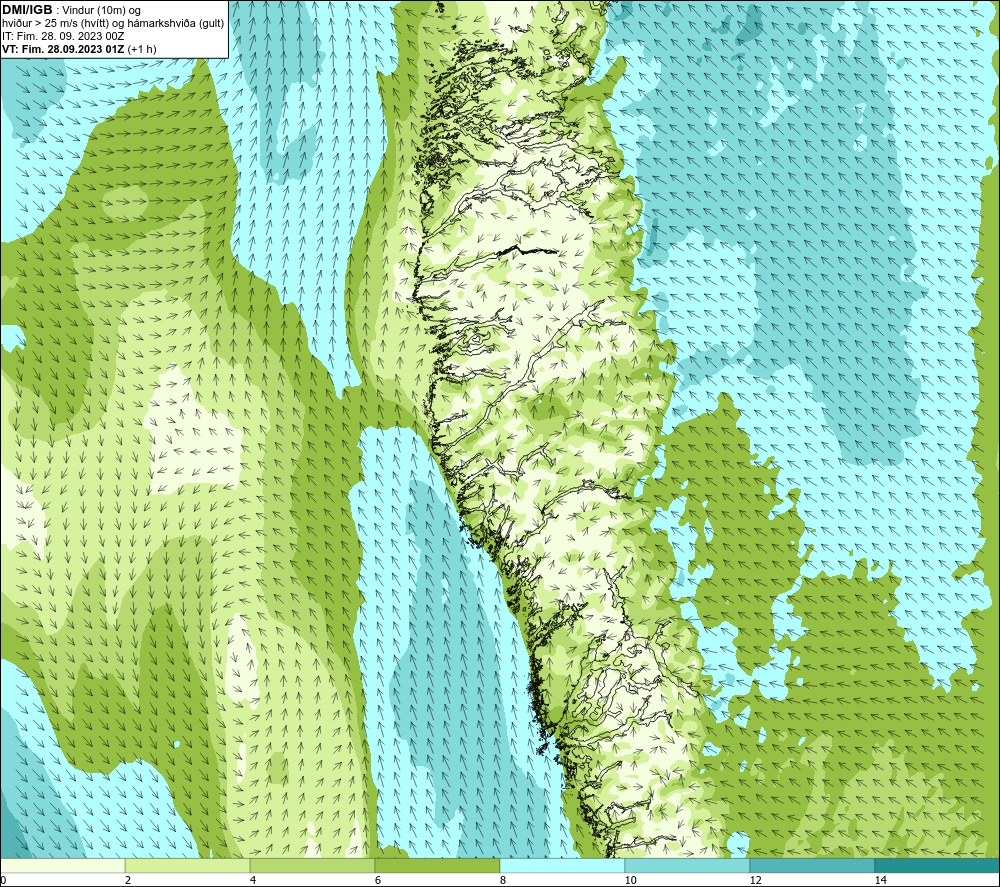Click the legend scale label '2'
Image resolution: width=1000 pixels, height=887 pixels.
[128, 880]
